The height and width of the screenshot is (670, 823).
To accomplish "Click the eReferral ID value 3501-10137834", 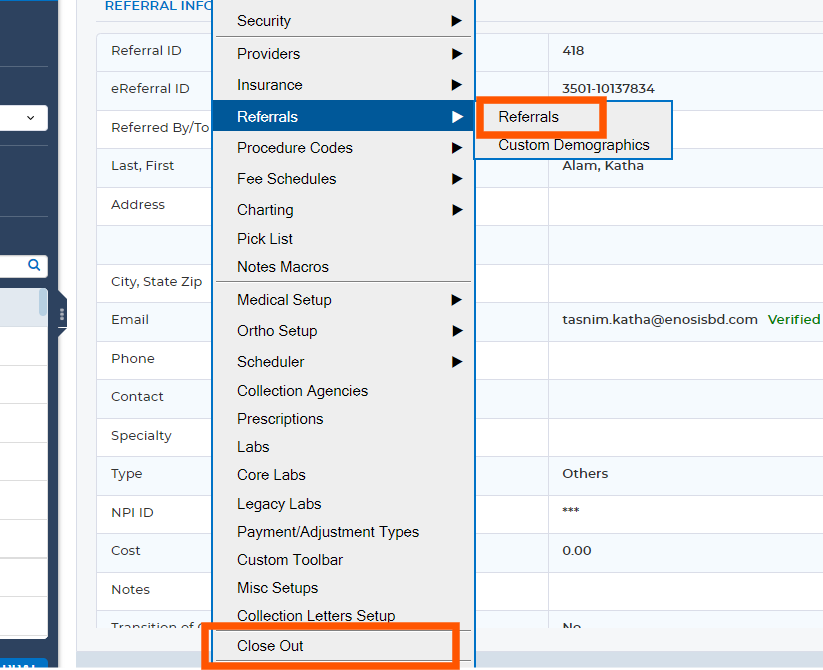I will (x=608, y=89).
